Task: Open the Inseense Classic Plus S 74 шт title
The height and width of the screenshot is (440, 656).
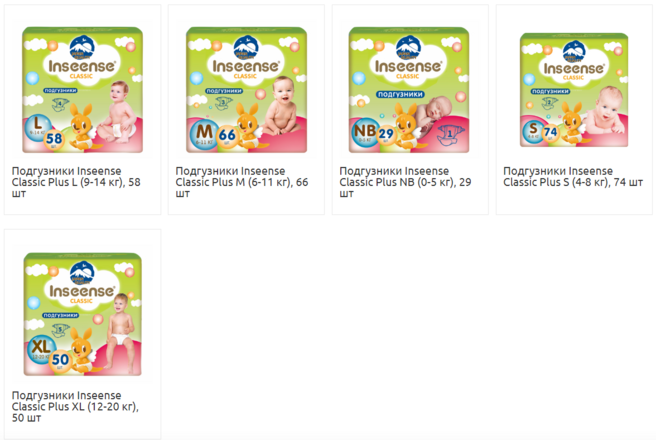Action: coord(573,177)
